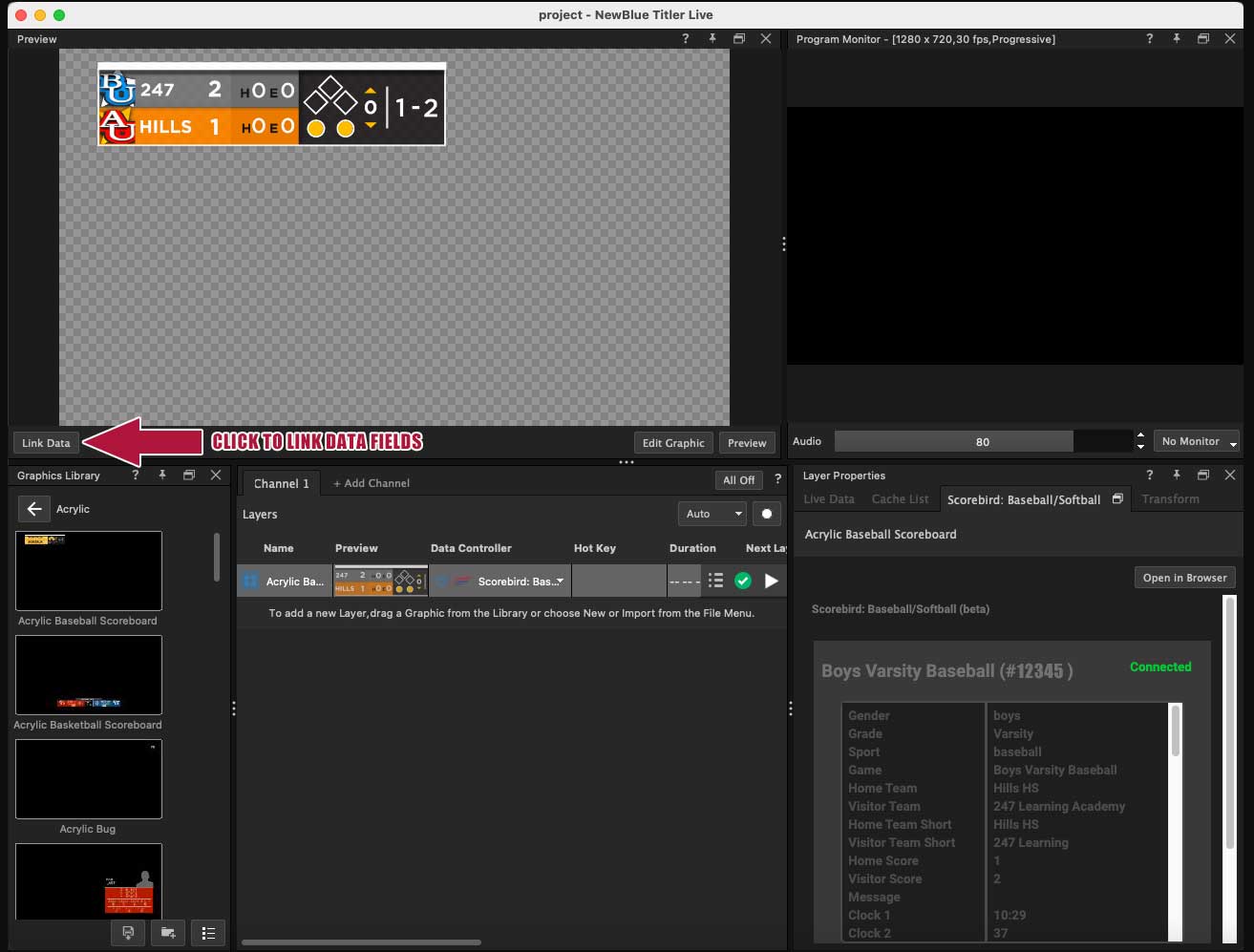
Task: Open help for the Layer Properties panel
Action: (x=1149, y=475)
